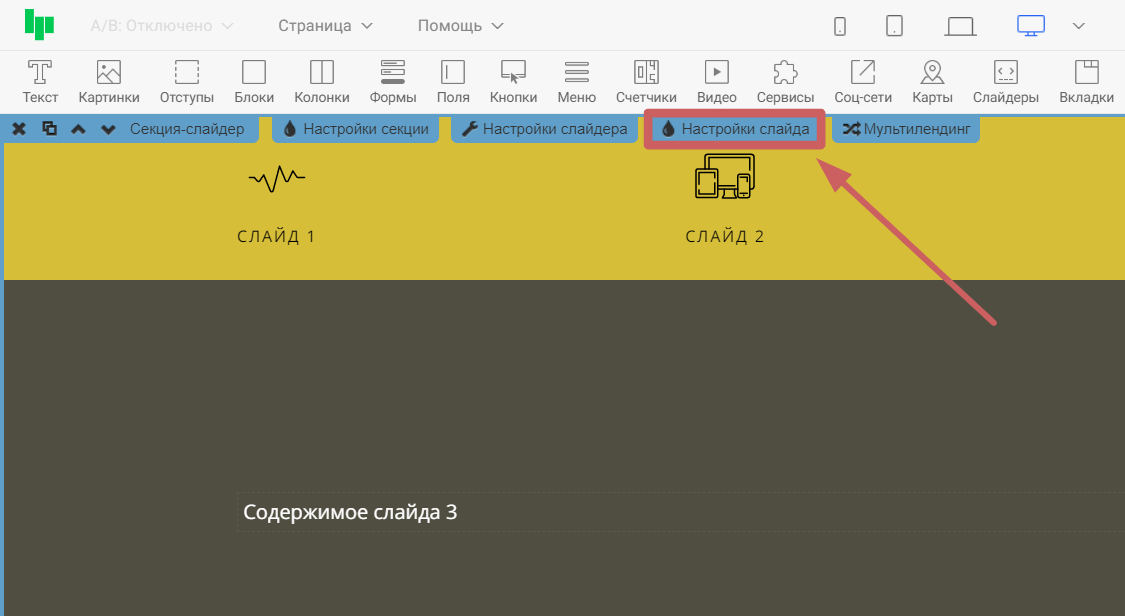Switch to tablet preview mode

click(894, 26)
